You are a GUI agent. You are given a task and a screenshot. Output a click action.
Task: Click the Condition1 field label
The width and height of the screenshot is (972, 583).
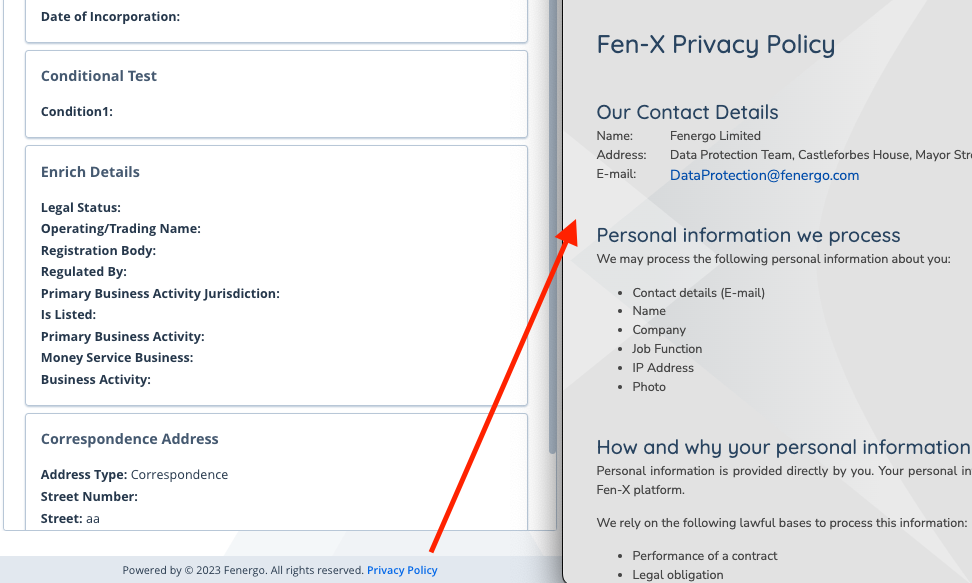(77, 112)
